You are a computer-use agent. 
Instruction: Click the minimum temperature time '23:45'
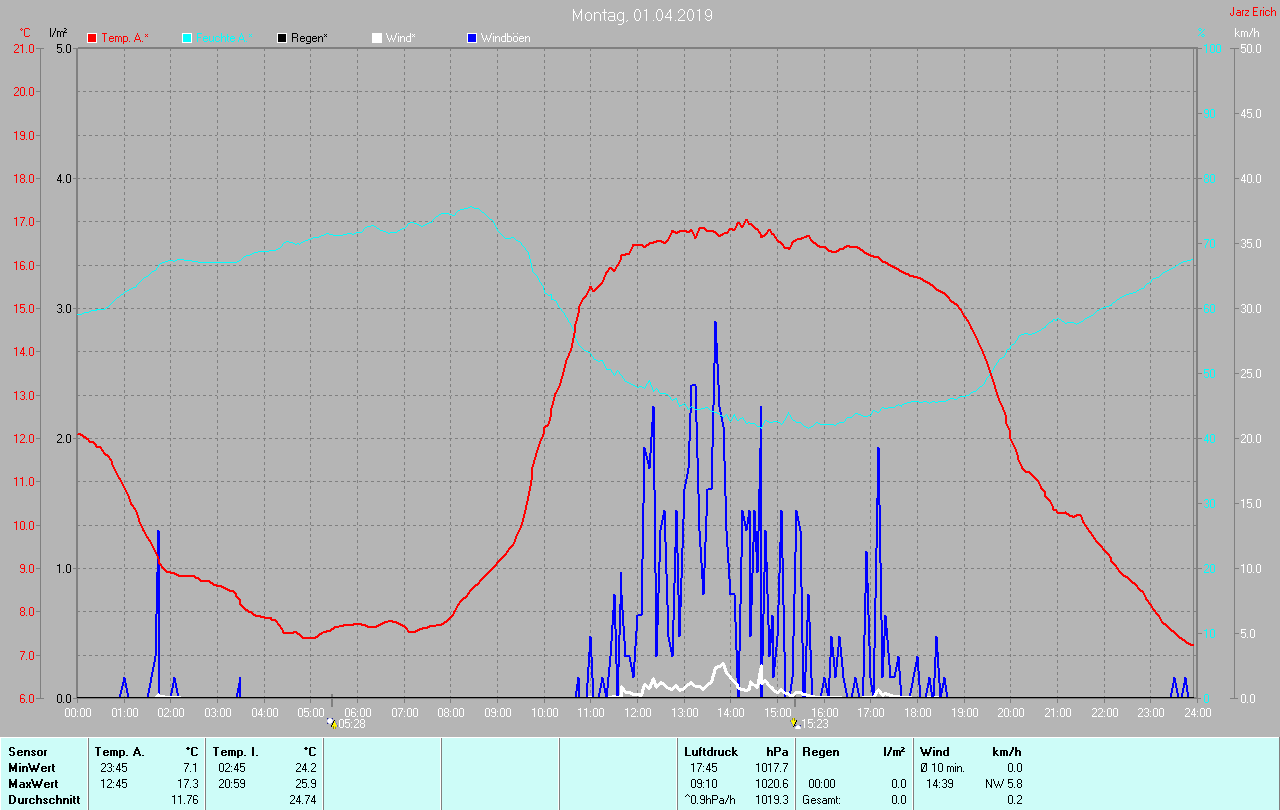[113, 767]
